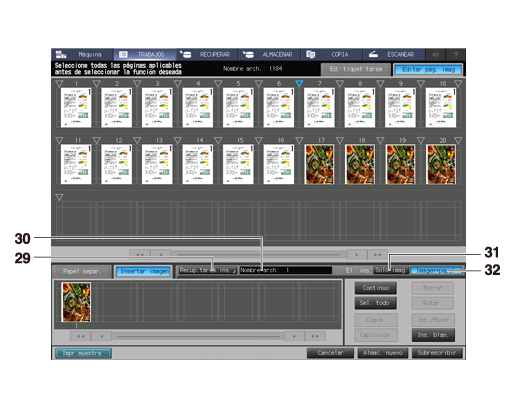Open the Ed. tiquet tarea panel

point(356,69)
